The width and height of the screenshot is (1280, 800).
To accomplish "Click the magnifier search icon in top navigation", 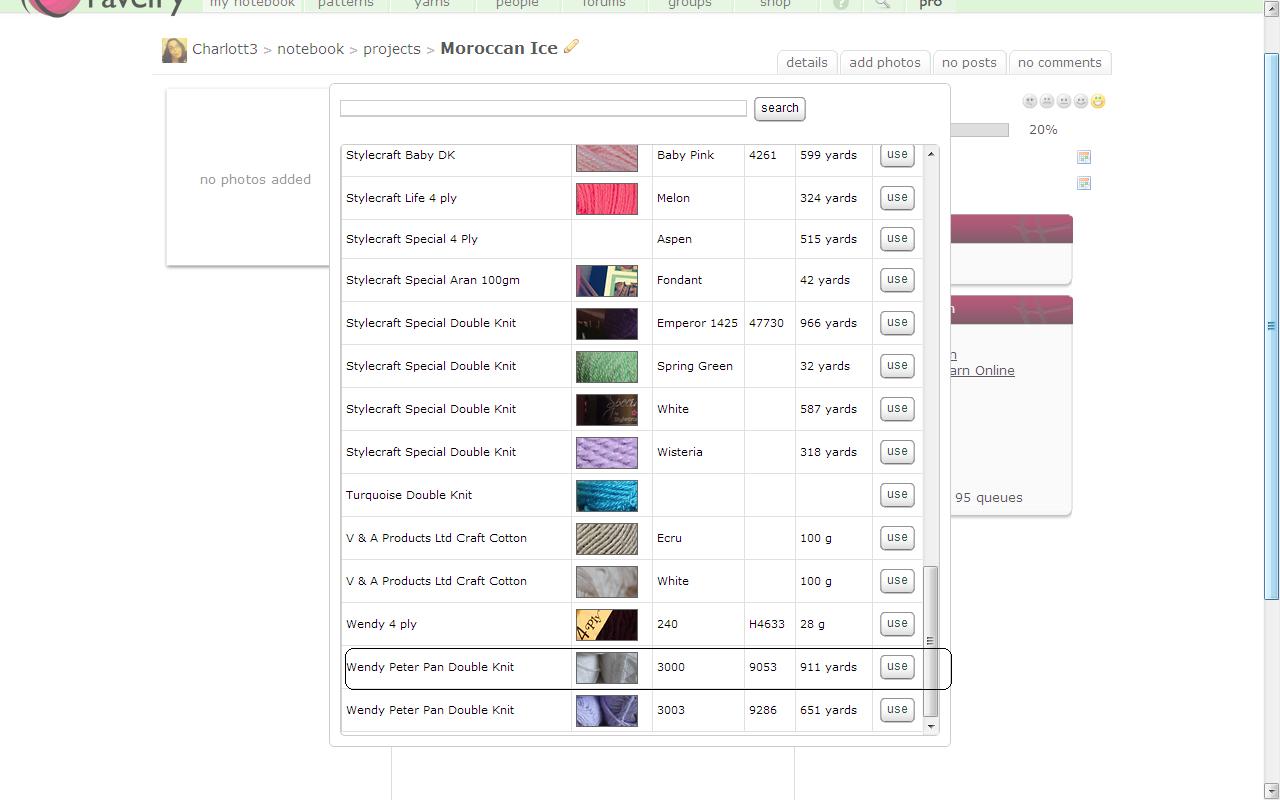I will click(882, 4).
